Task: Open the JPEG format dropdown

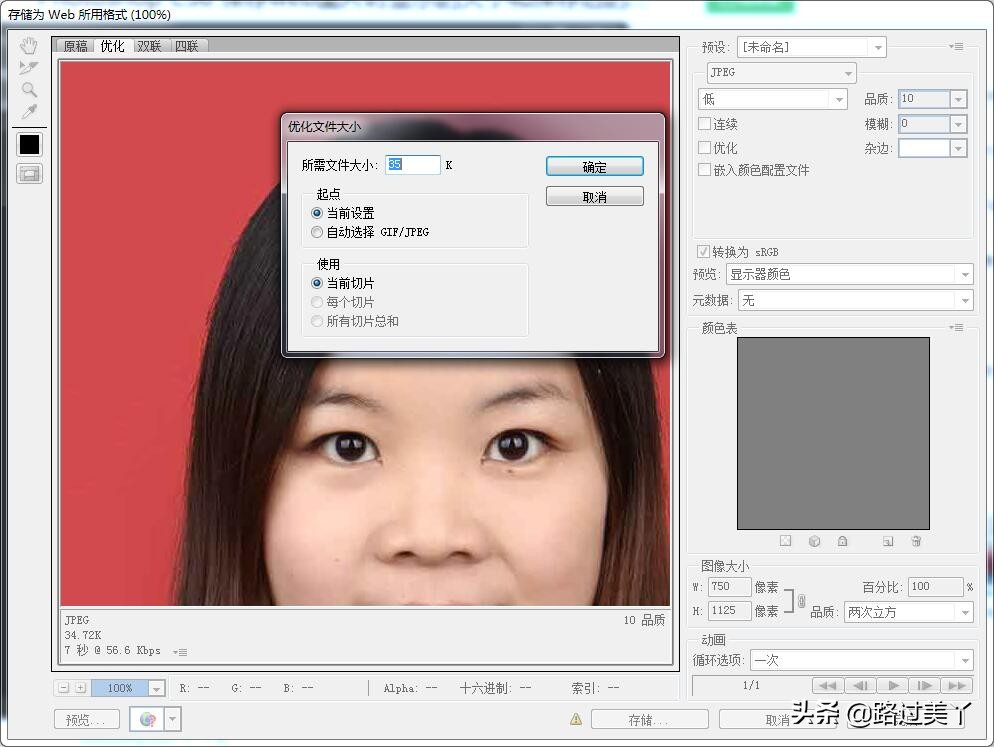Action: pyautogui.click(x=781, y=73)
